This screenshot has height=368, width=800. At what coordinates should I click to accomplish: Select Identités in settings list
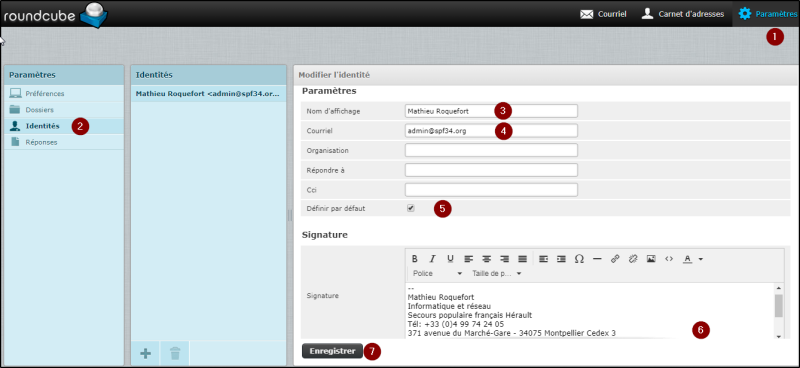(64, 126)
